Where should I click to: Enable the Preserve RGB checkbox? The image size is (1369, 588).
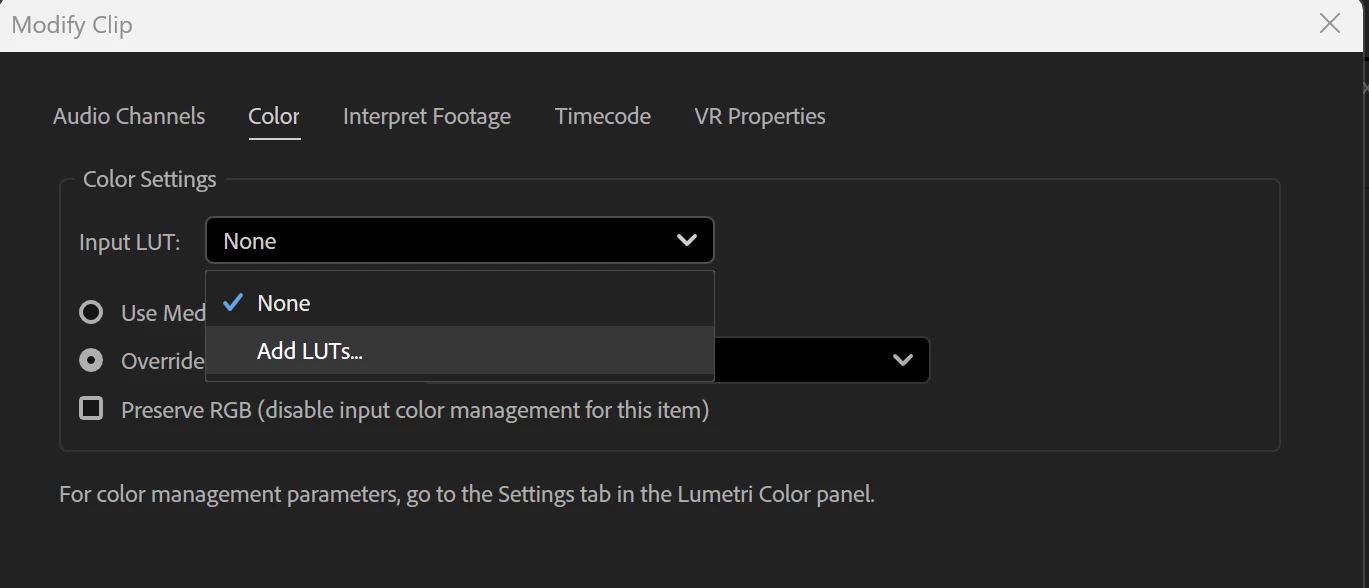pyautogui.click(x=91, y=409)
